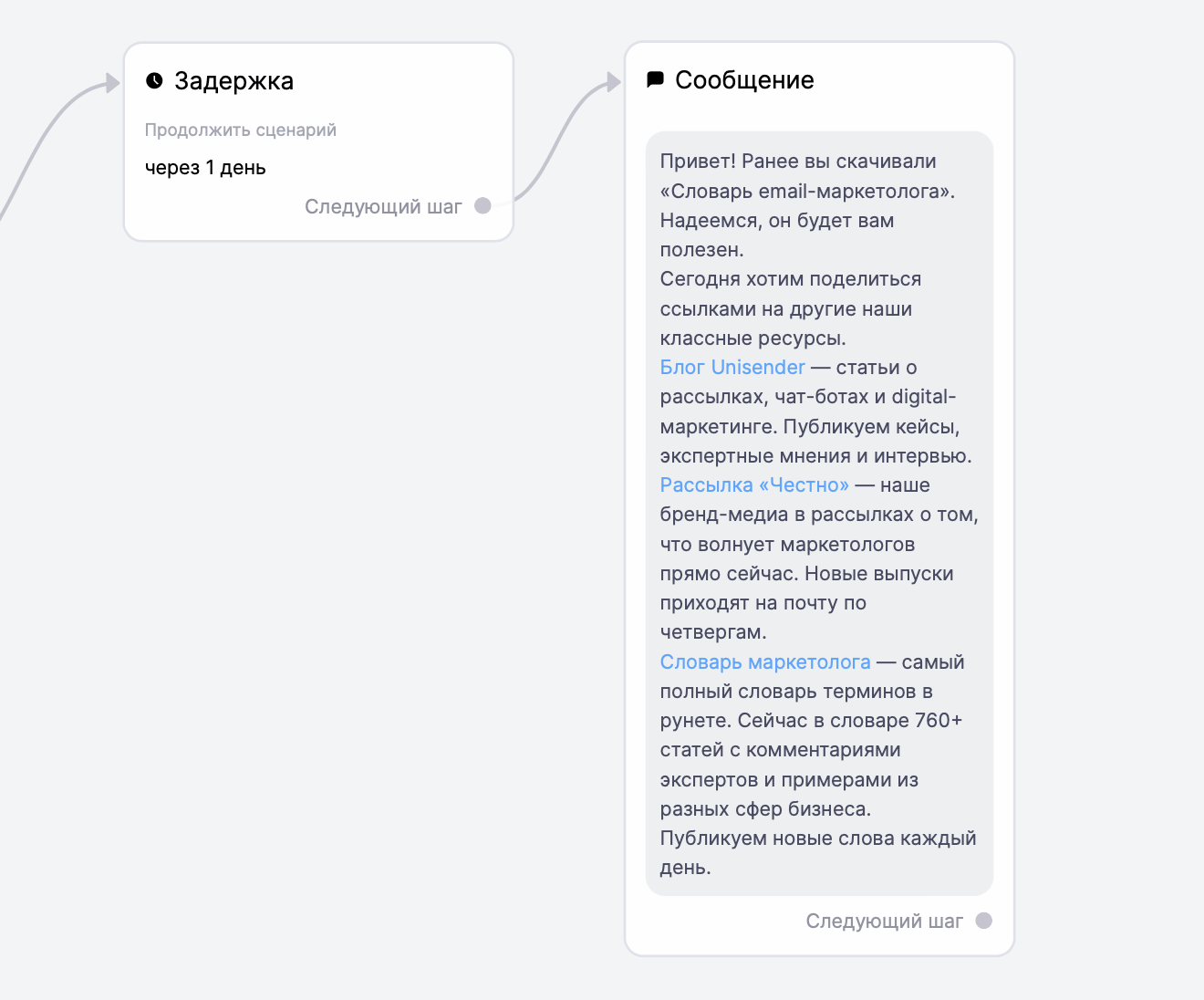Click the chat bubble icon on the Сообщение block
This screenshot has width=1204, height=1000.
[655, 80]
